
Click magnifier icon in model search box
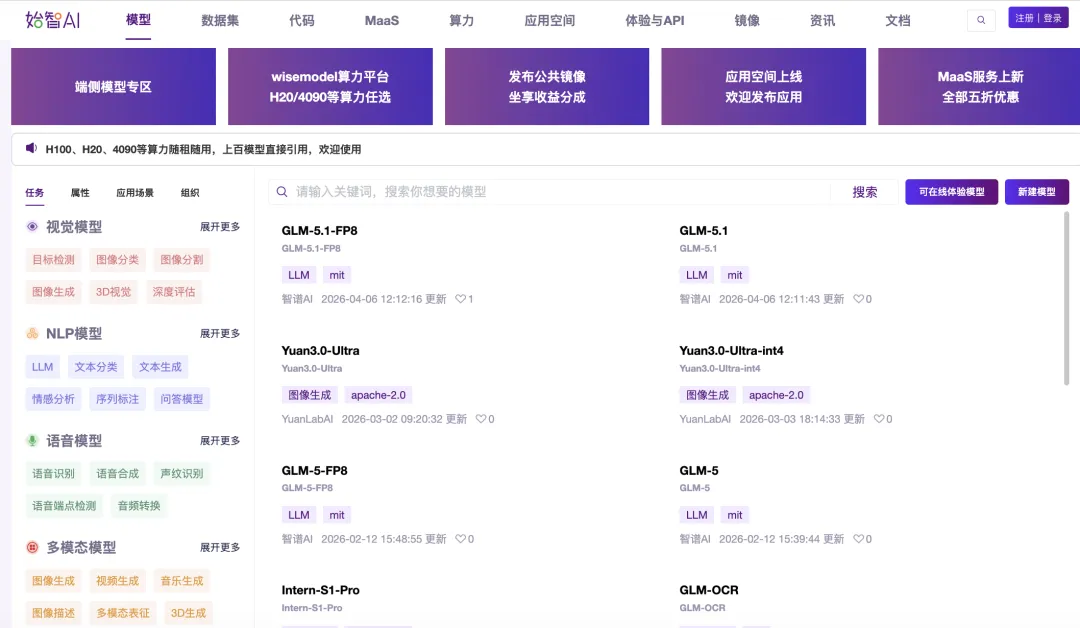(282, 191)
